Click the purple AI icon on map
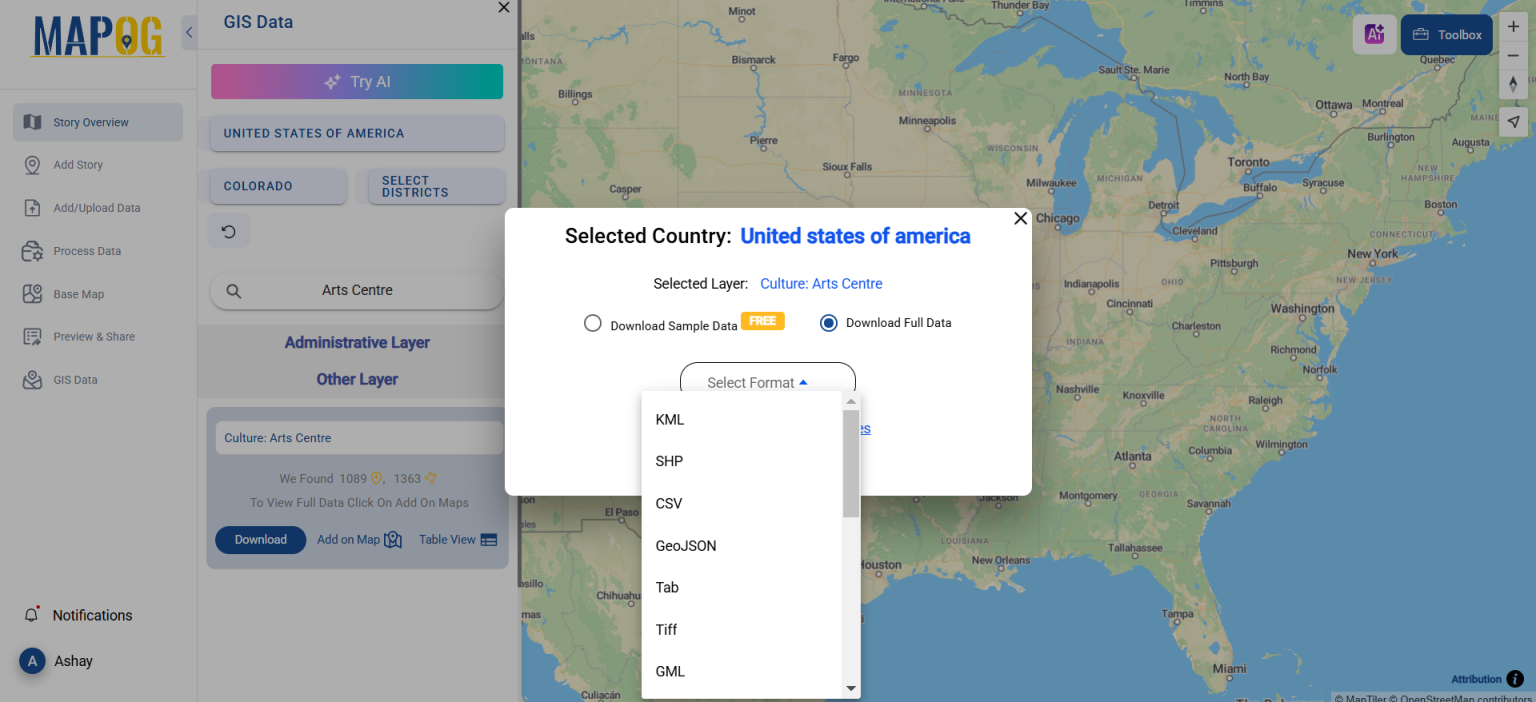Screen dimensions: 1536x702 click(1375, 35)
